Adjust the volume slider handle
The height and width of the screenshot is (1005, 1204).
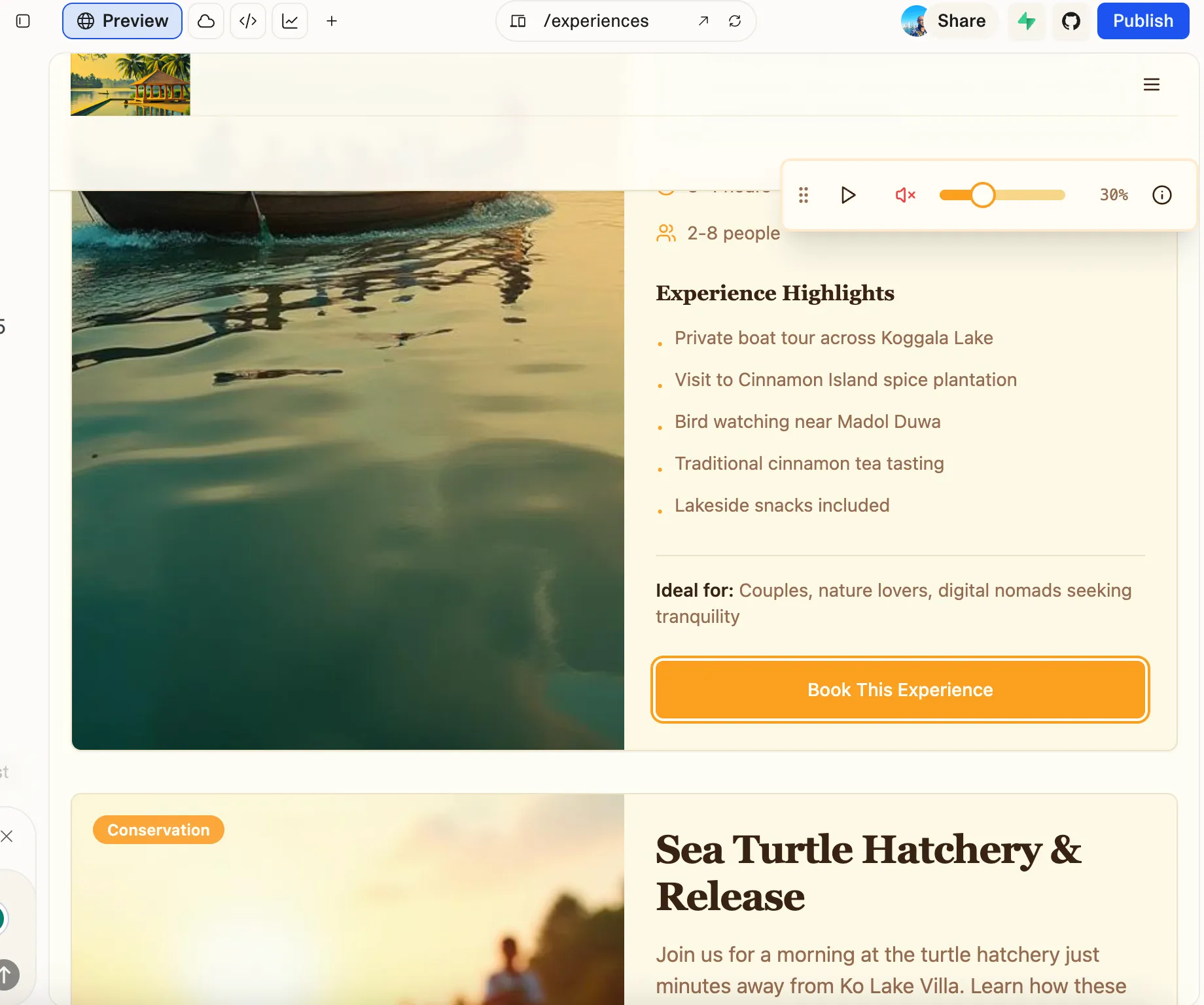(982, 195)
